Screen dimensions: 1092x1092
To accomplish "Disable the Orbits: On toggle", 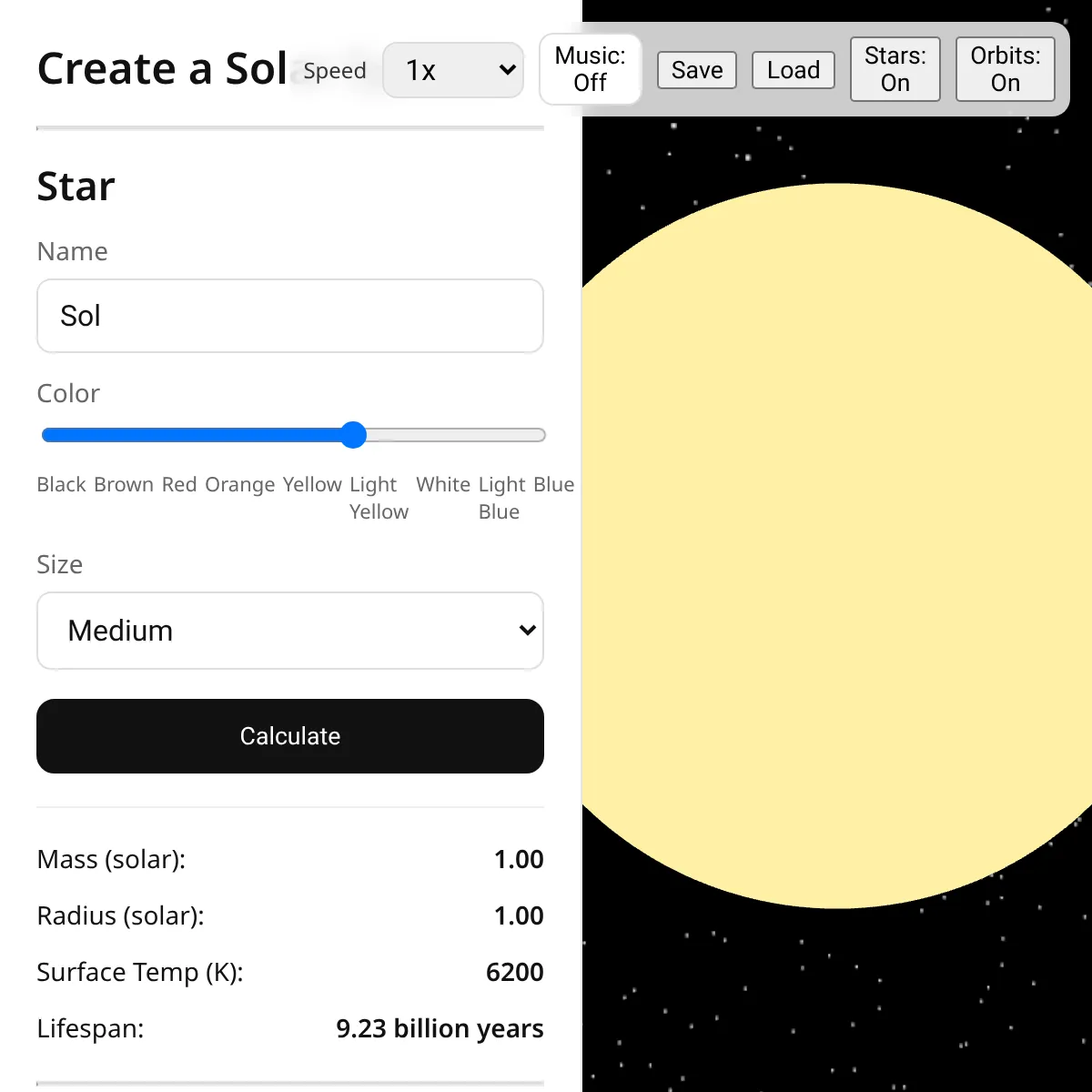I will [1005, 69].
